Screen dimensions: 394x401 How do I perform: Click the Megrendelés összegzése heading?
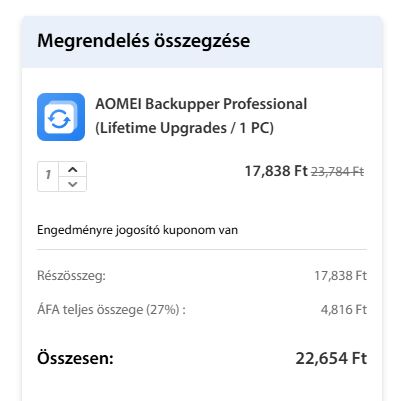click(144, 41)
